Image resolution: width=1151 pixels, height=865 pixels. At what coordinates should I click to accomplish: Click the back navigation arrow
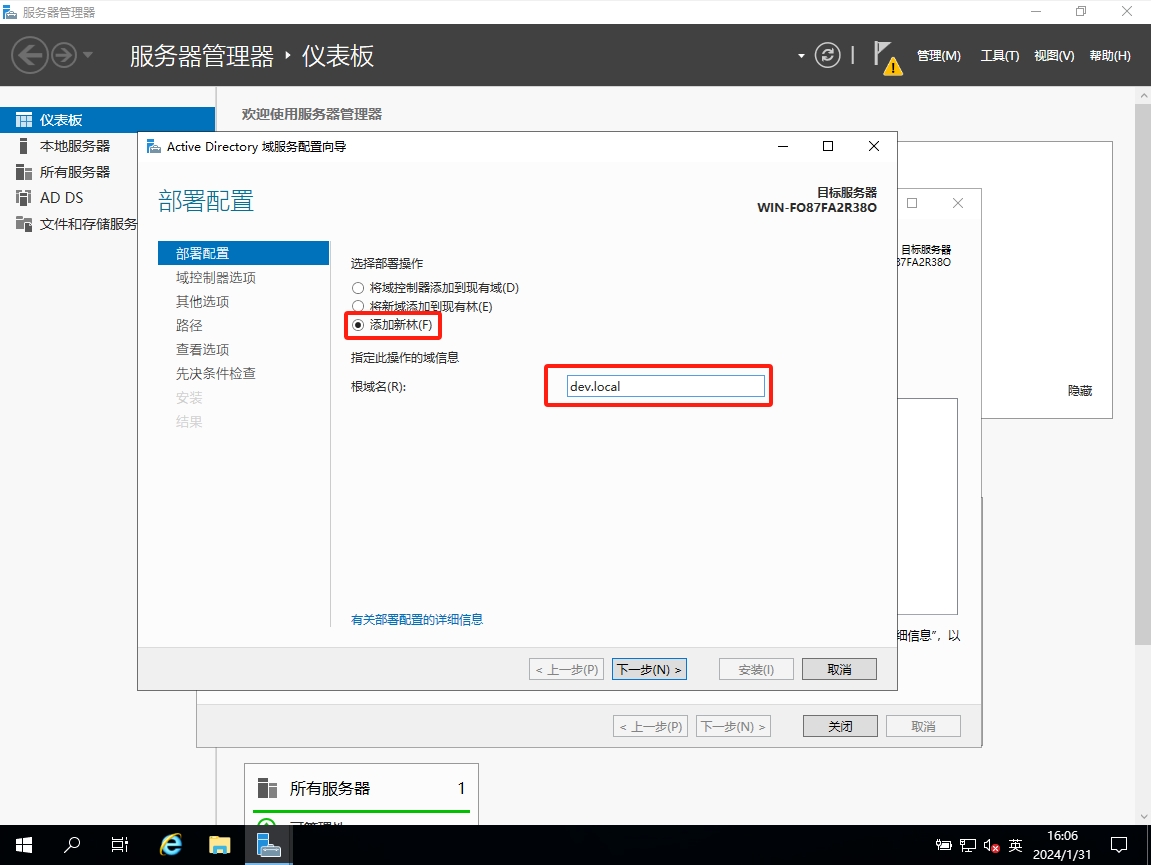[x=30, y=55]
